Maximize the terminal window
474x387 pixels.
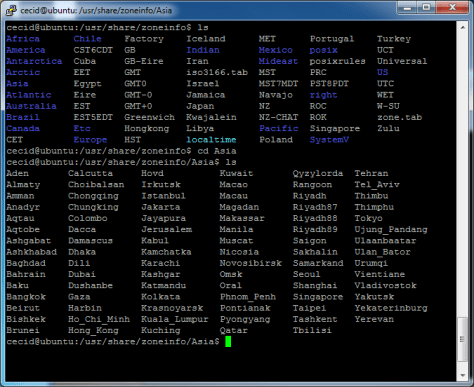click(x=426, y=7)
